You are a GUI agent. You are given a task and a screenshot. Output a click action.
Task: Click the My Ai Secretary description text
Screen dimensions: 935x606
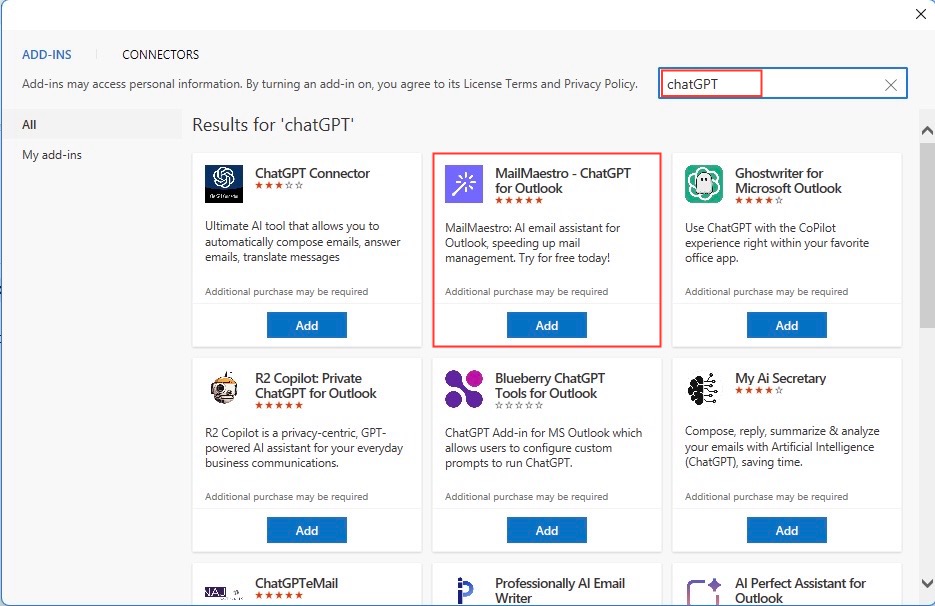pos(782,447)
